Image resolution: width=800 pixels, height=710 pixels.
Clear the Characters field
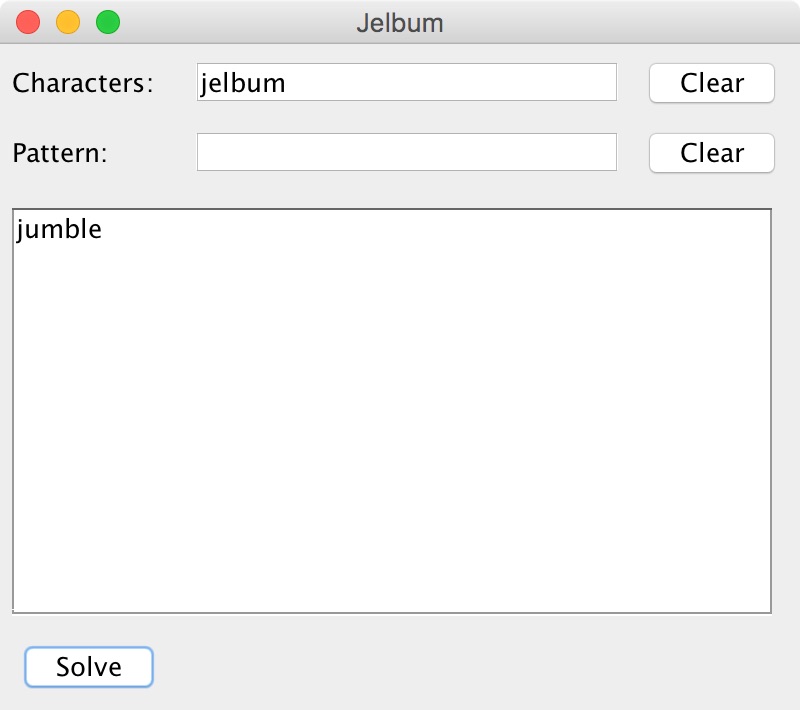coord(712,83)
